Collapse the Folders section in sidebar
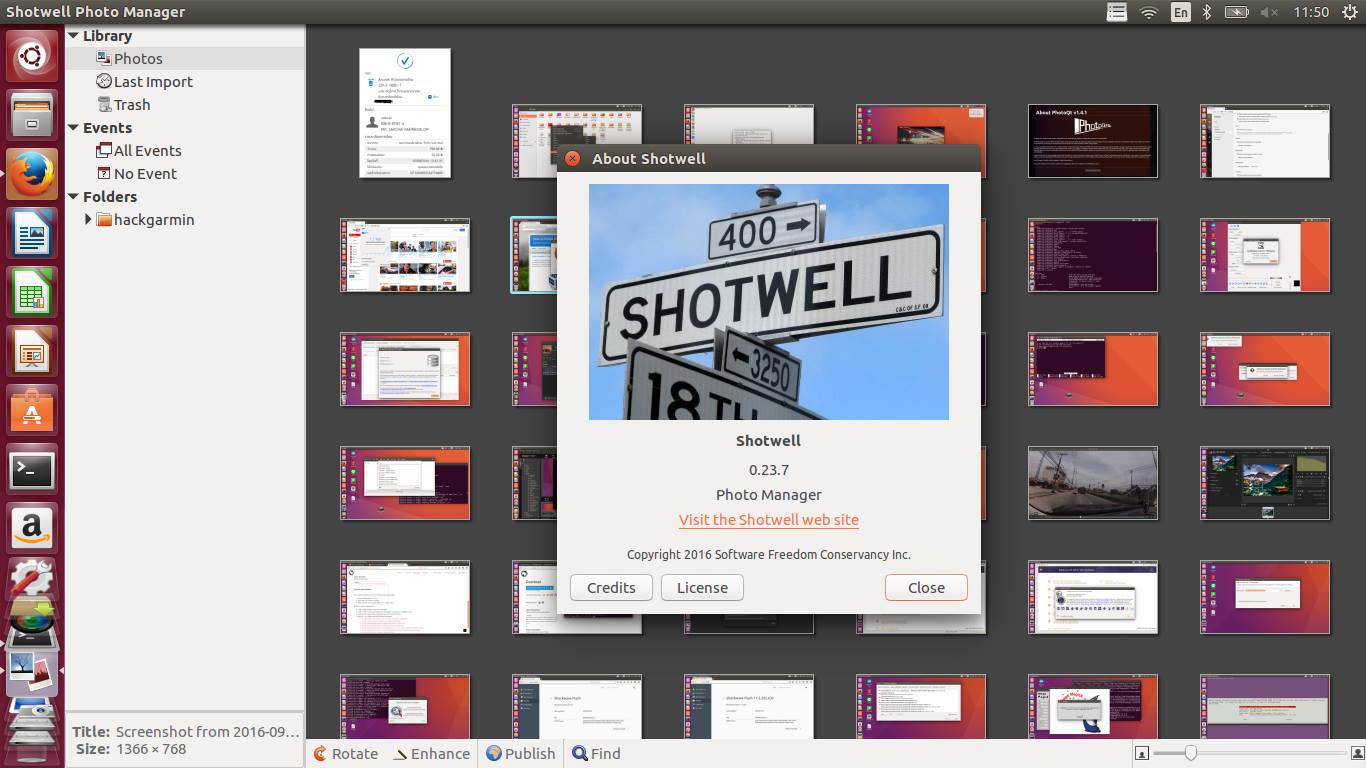This screenshot has width=1366, height=768. point(74,197)
